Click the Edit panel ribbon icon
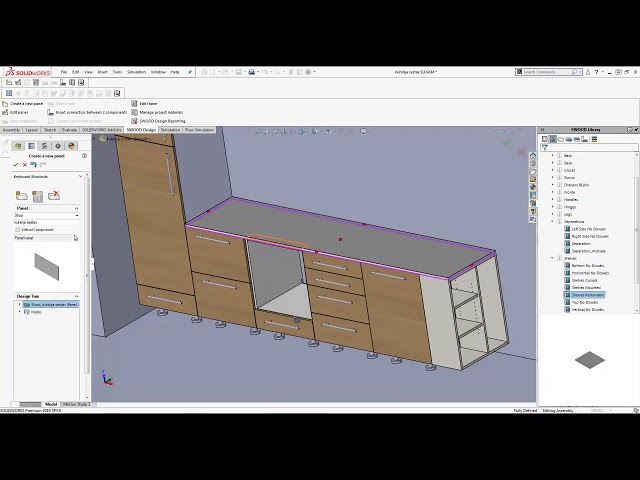This screenshot has height=480, width=640. (x=5, y=112)
